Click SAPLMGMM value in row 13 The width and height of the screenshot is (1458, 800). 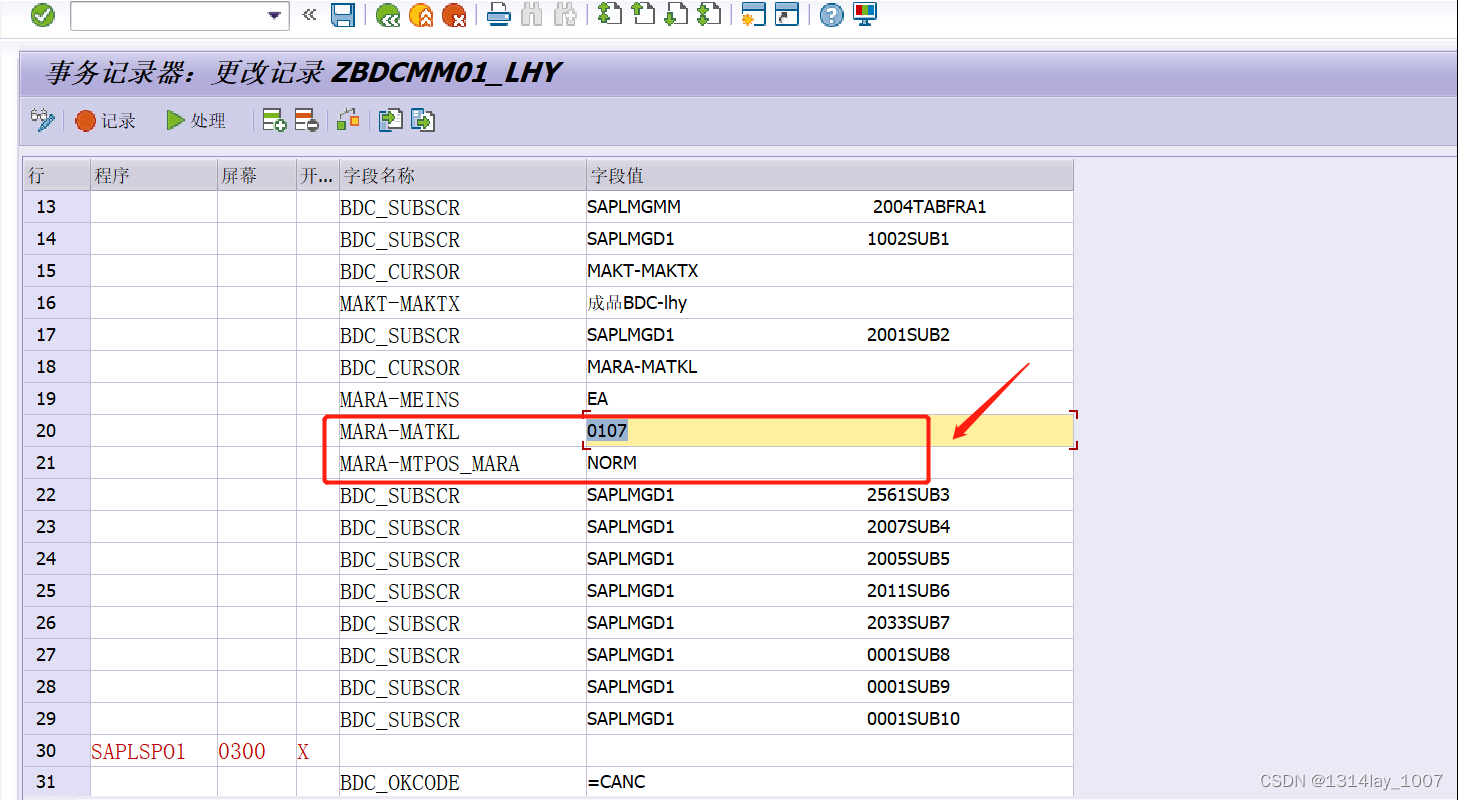pos(634,207)
